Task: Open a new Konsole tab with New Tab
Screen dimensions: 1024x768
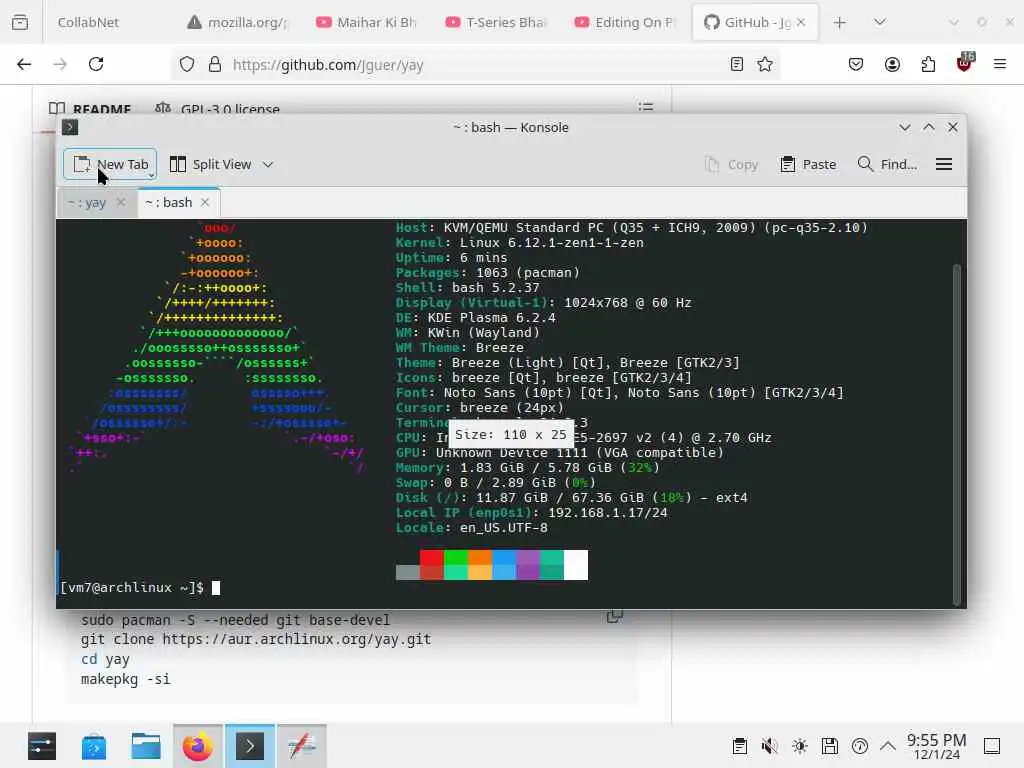Action: (x=109, y=165)
